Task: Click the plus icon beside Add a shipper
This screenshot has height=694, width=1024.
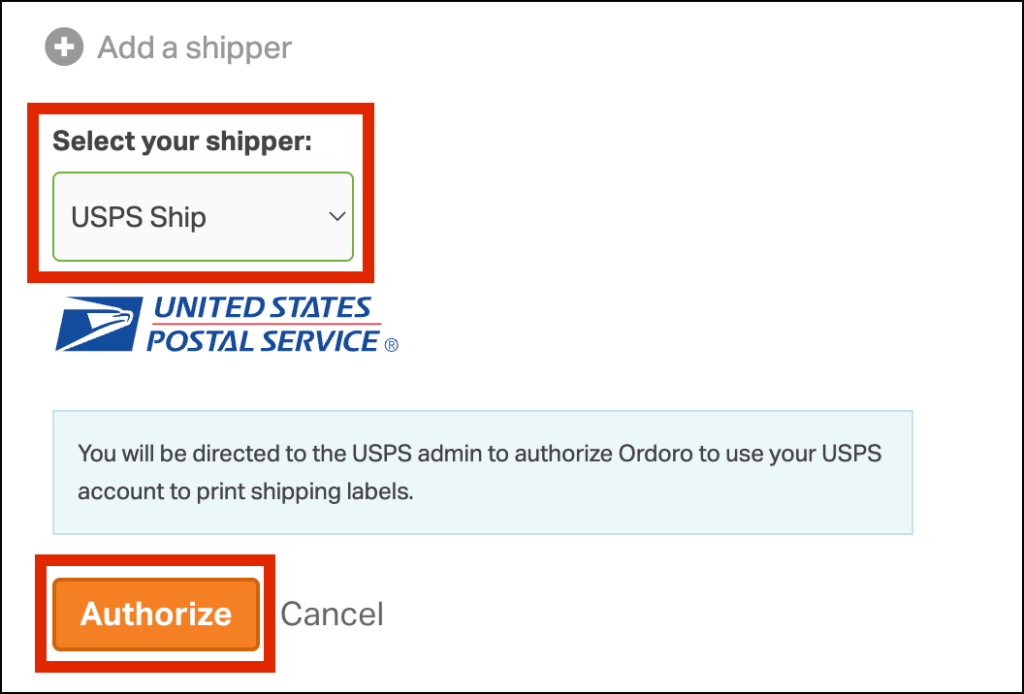Action: coord(64,48)
